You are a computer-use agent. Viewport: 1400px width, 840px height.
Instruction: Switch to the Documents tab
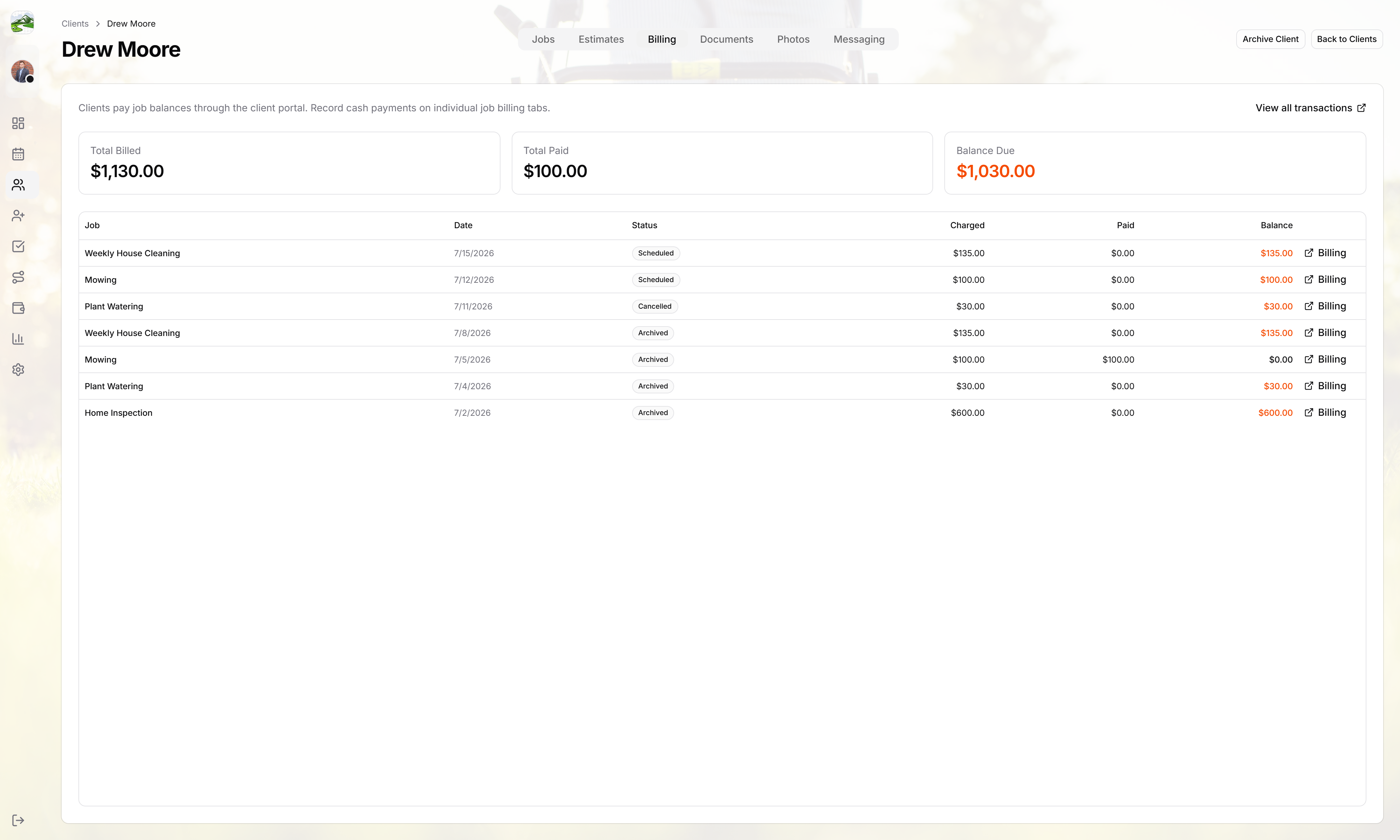tap(726, 39)
